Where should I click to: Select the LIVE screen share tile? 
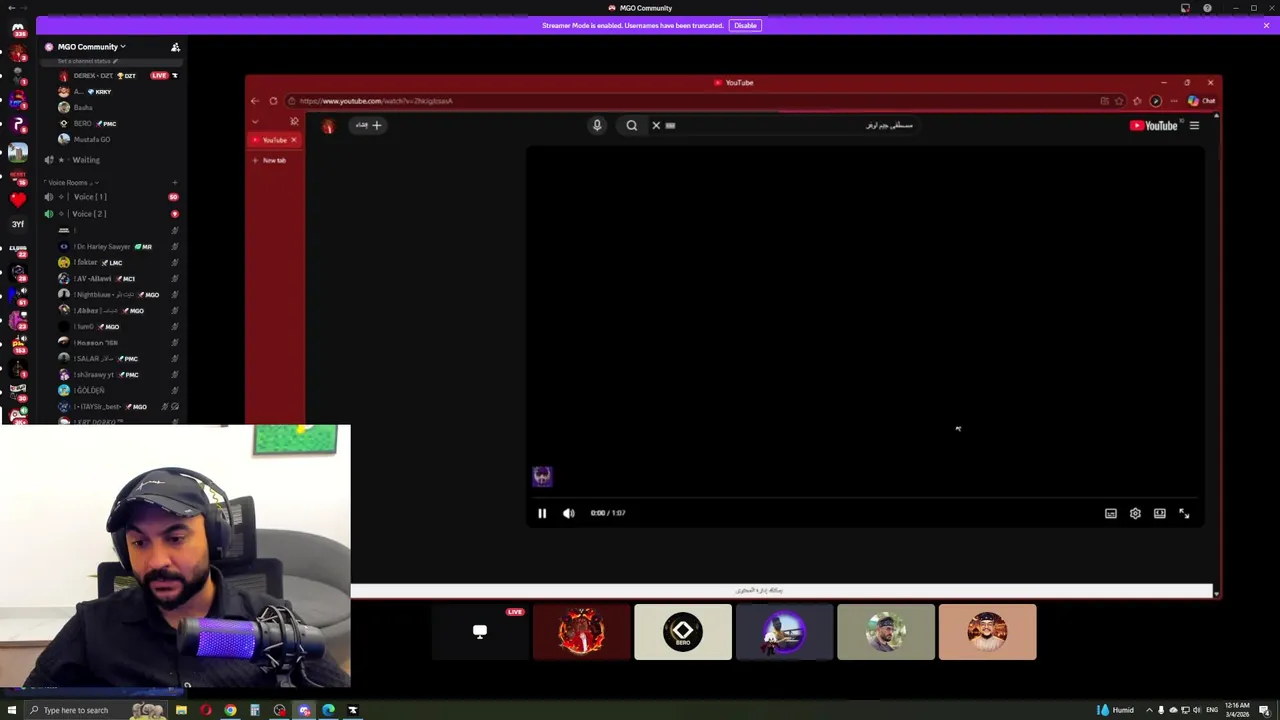480,632
